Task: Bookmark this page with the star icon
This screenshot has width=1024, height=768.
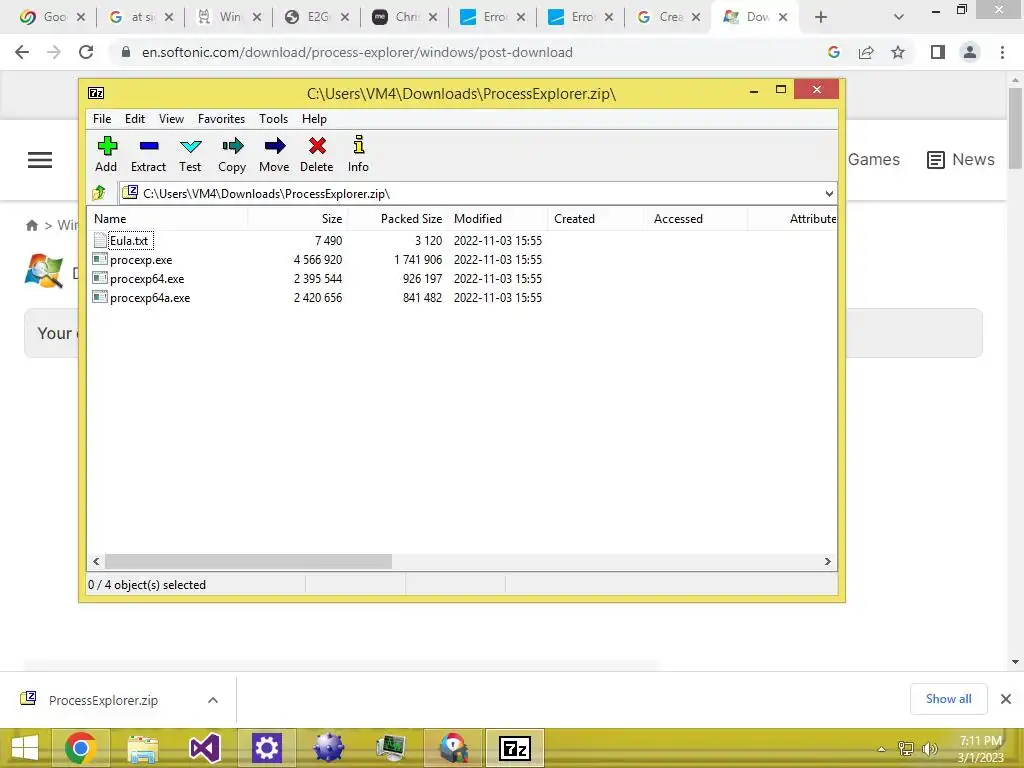Action: pos(898,52)
